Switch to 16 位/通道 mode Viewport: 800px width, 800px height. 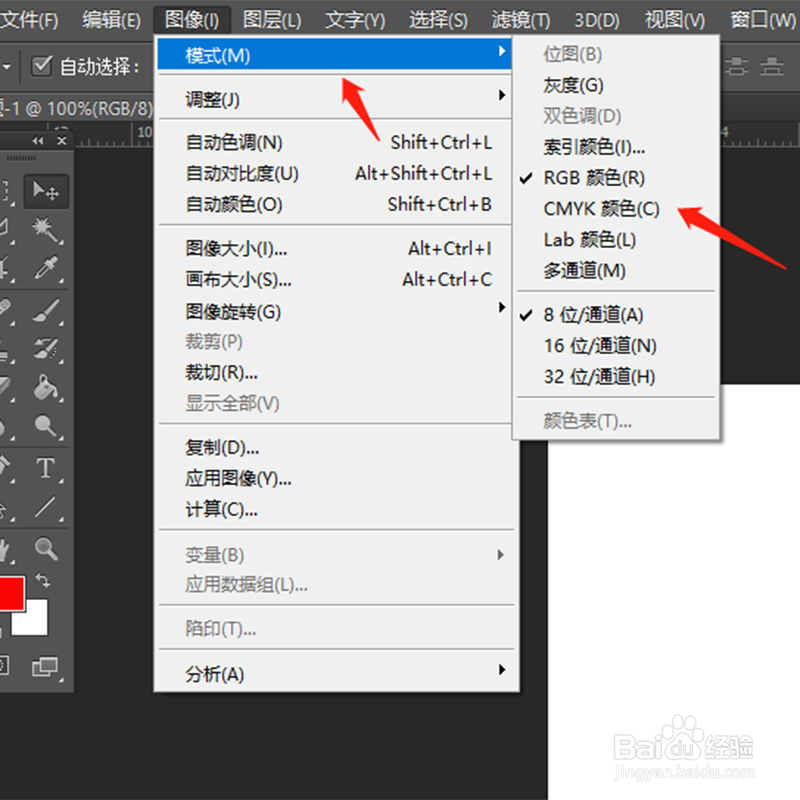pyautogui.click(x=599, y=345)
